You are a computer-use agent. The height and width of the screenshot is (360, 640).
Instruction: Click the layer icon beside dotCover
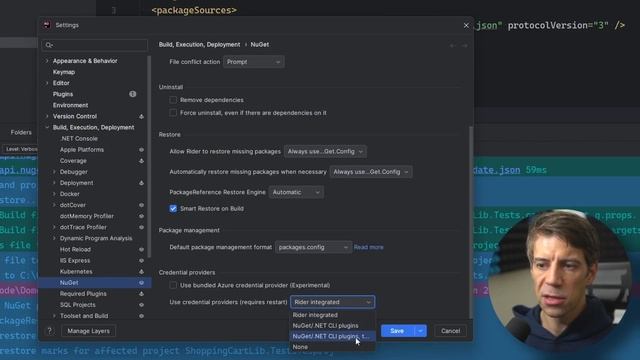click(x=141, y=205)
